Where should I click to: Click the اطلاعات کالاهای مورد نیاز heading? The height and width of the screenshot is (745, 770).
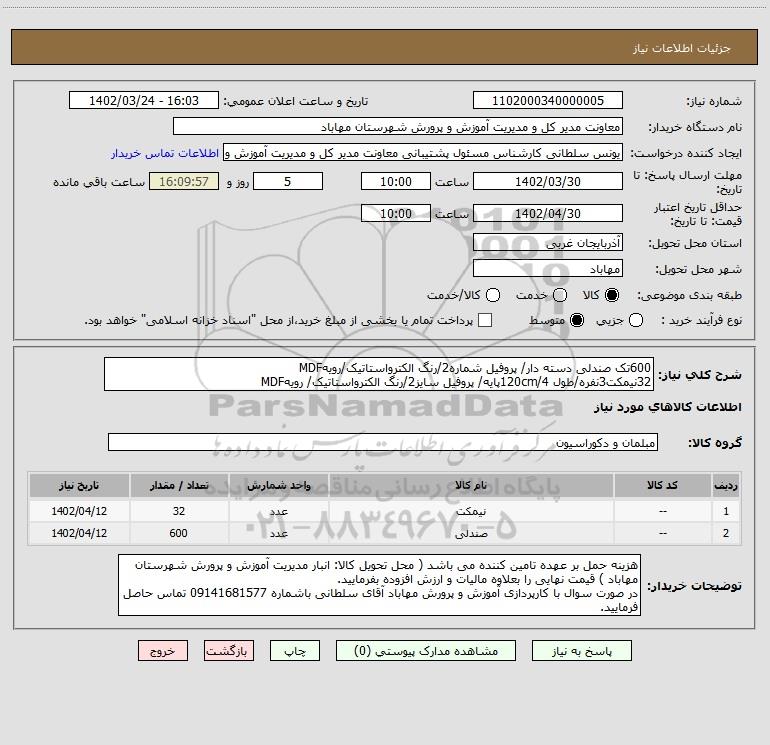pyautogui.click(x=668, y=407)
